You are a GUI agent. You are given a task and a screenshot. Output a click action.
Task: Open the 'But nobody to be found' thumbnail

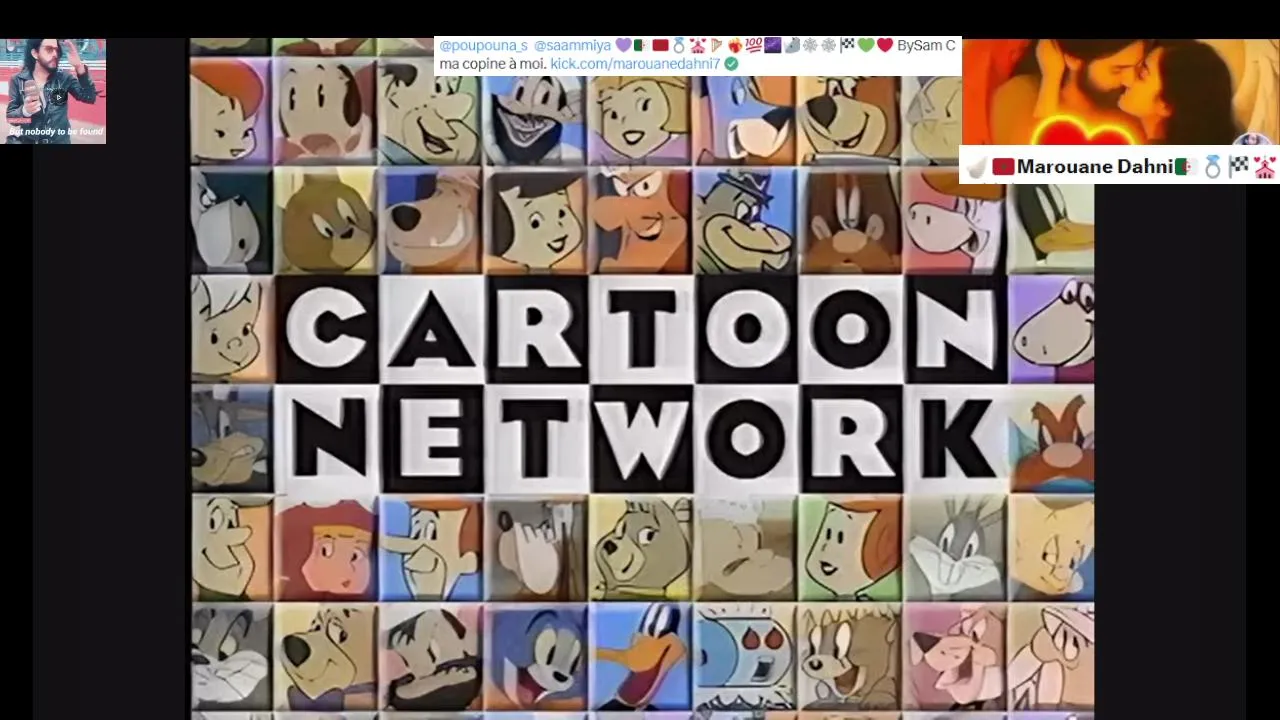click(53, 92)
